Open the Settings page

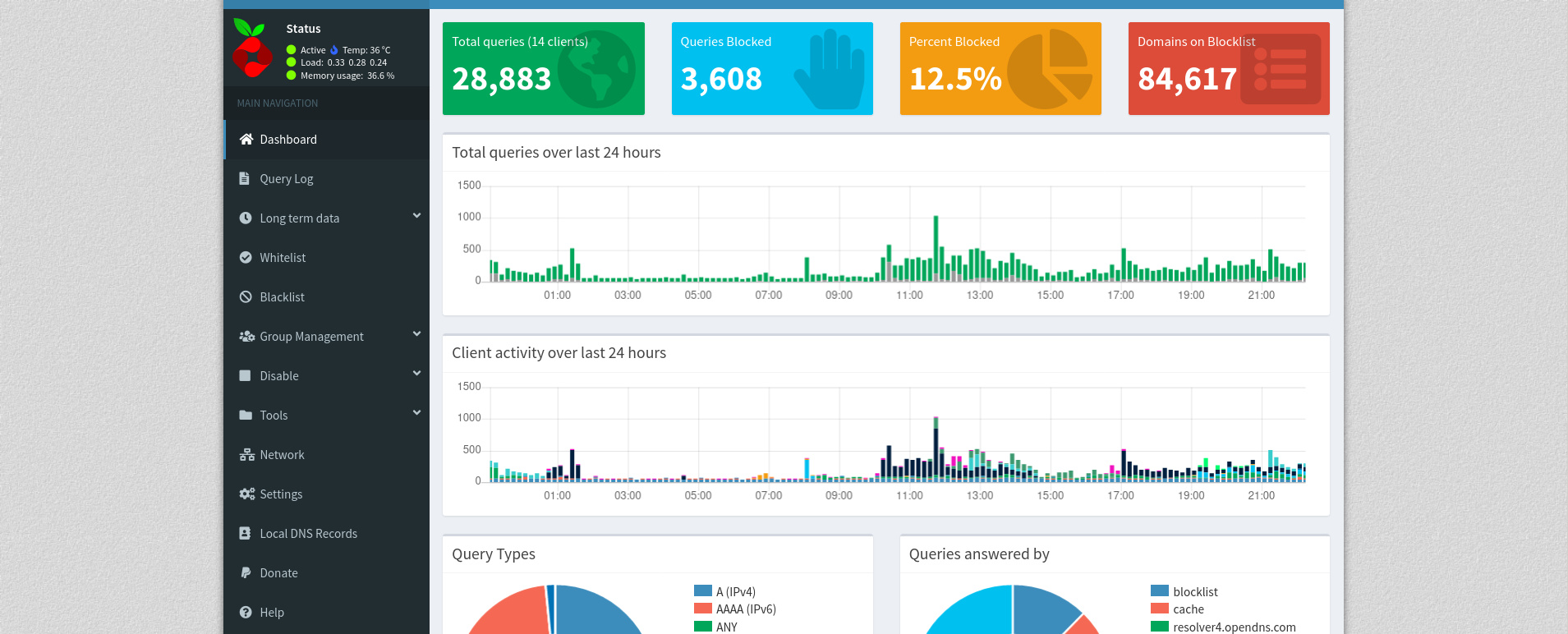tap(327, 494)
